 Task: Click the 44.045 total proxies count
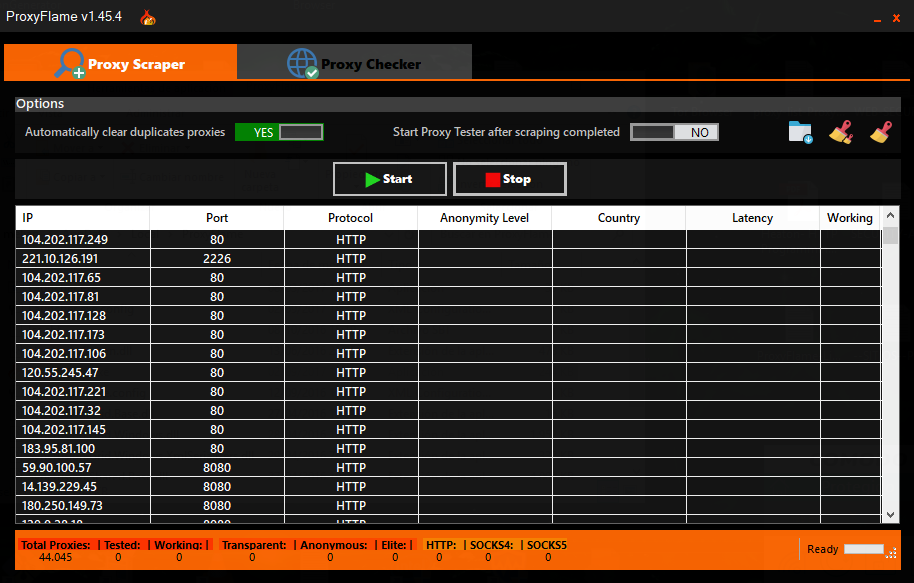[55, 557]
